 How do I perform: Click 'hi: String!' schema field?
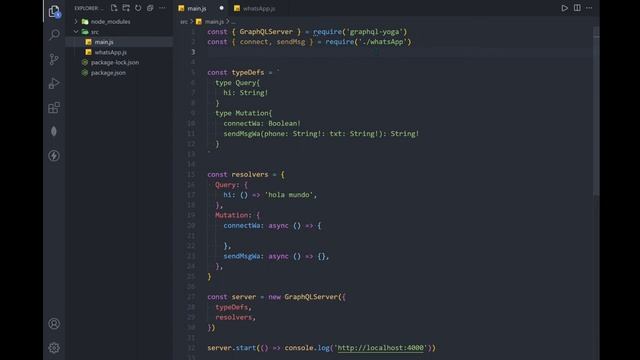[246, 93]
